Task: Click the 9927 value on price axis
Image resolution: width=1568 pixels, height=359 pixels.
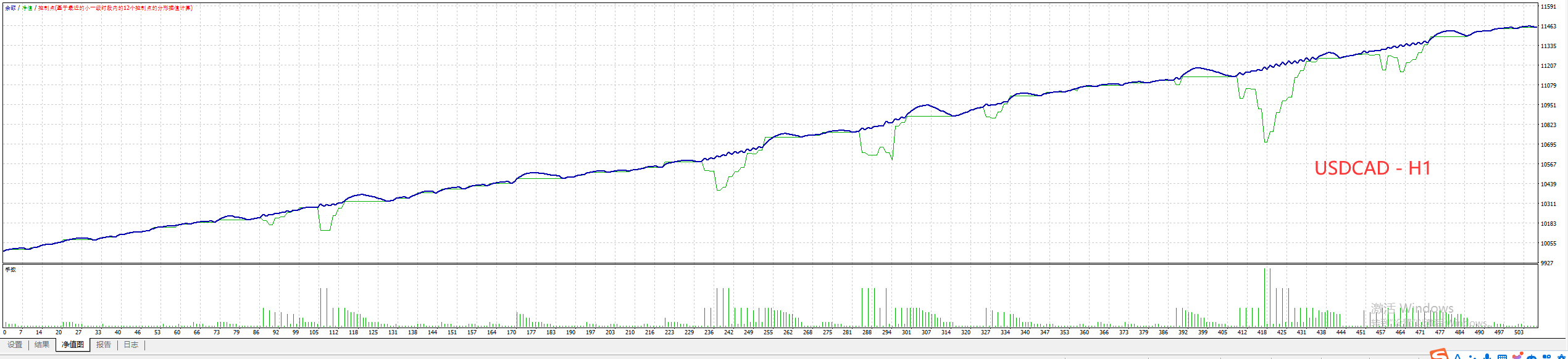Action: click(1547, 263)
